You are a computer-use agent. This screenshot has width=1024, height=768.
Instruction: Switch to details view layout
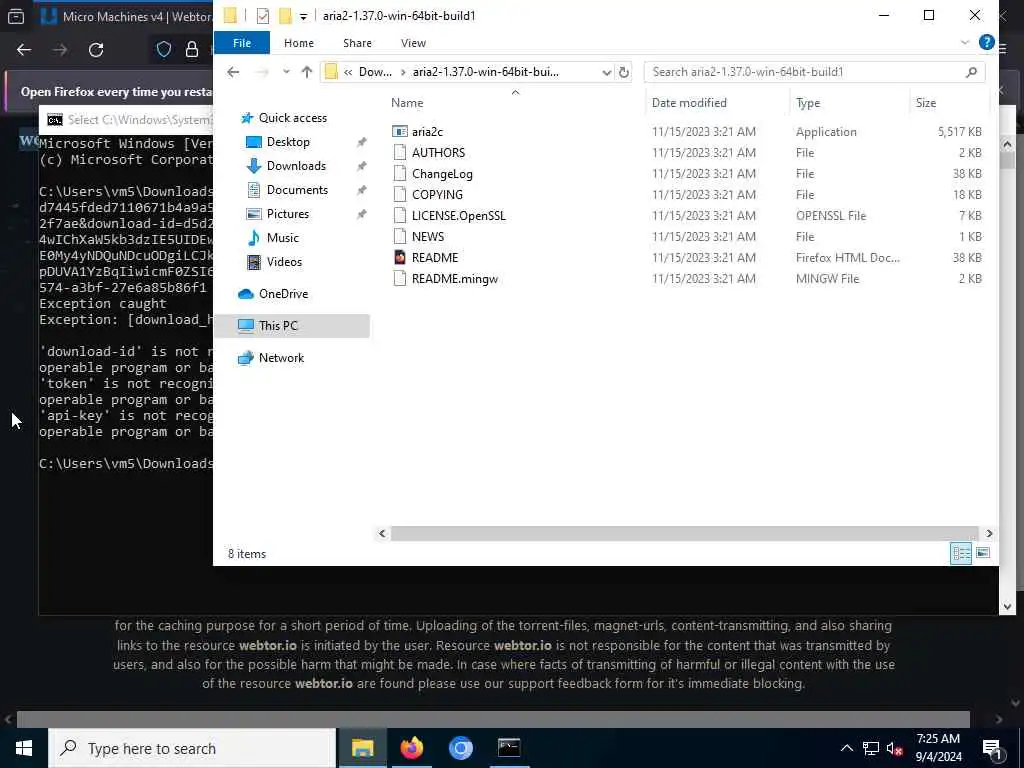(961, 553)
